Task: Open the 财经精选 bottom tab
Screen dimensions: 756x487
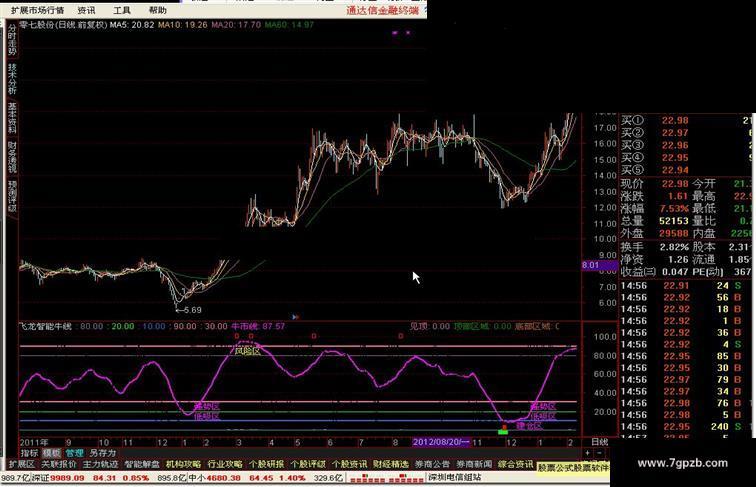Action: 391,464
